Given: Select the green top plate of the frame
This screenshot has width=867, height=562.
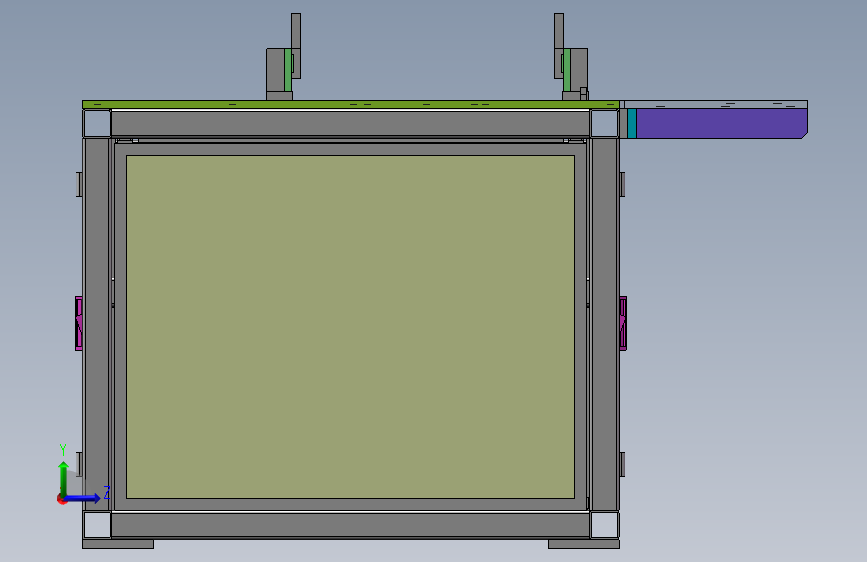Looking at the screenshot, I should click(351, 105).
